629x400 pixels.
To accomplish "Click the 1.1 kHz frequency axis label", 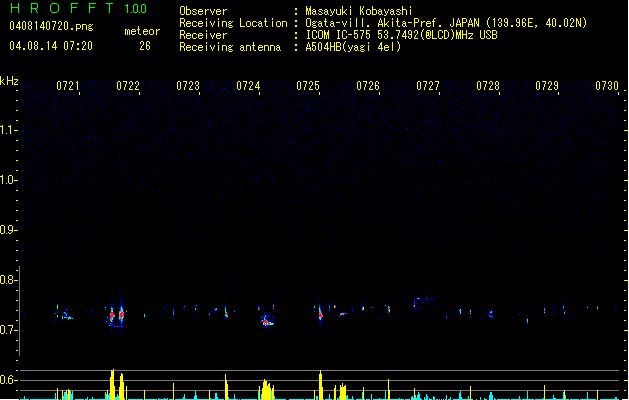I will (8, 130).
